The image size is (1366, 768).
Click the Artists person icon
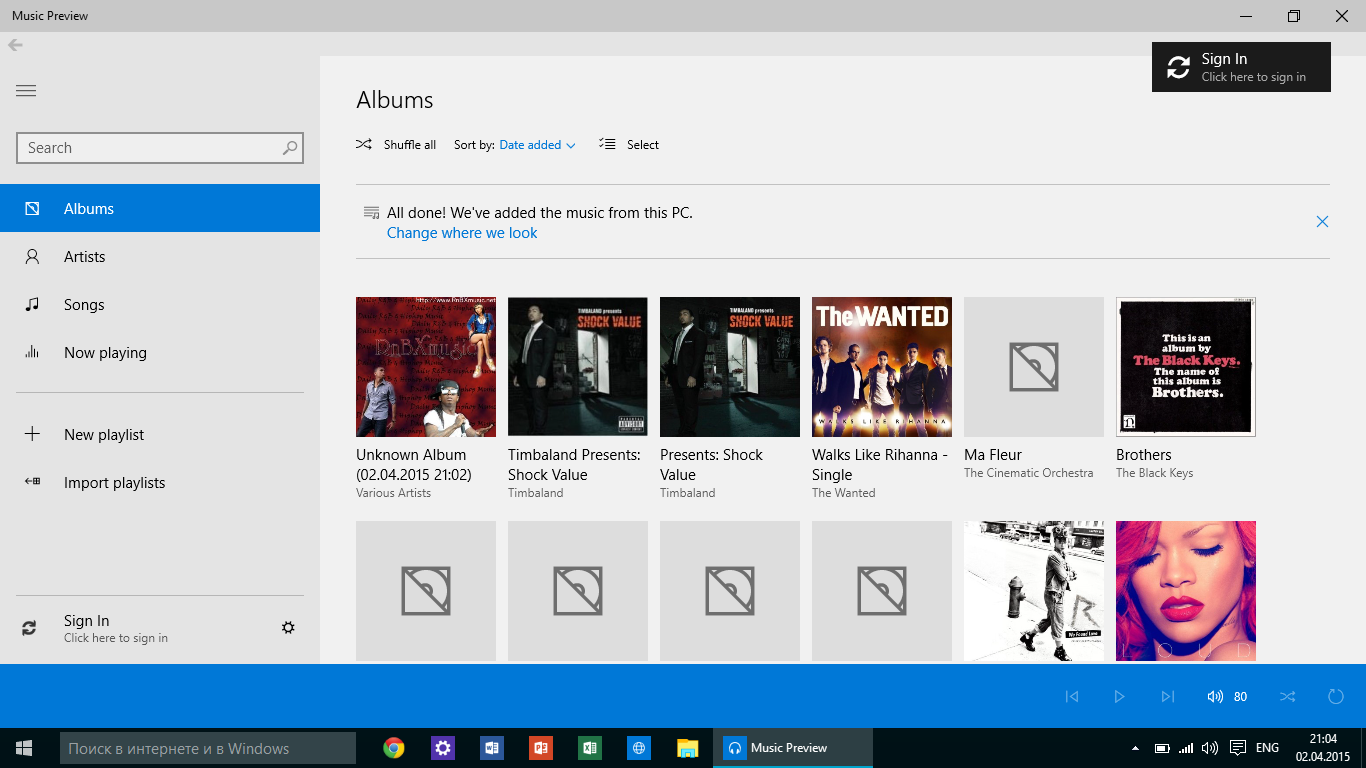point(32,257)
